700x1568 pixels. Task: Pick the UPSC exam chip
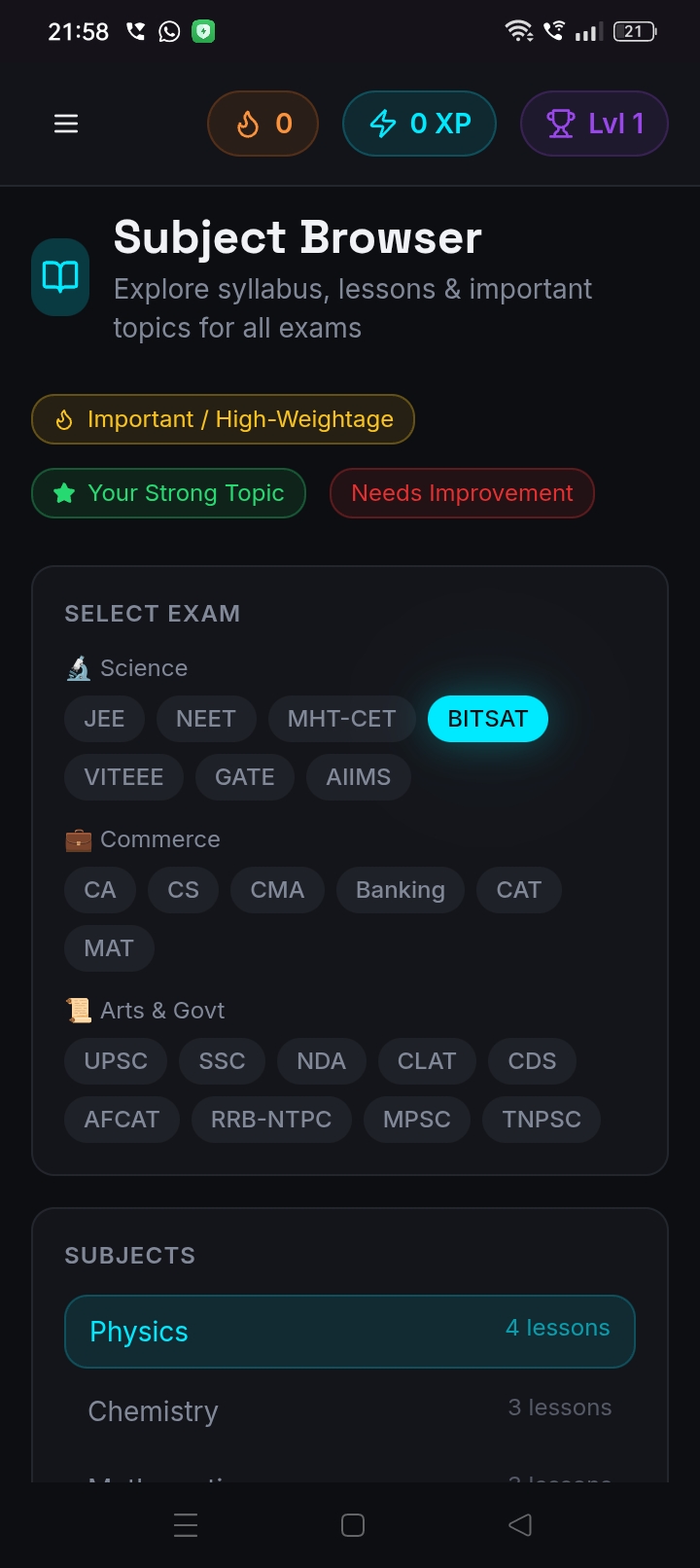click(116, 1061)
